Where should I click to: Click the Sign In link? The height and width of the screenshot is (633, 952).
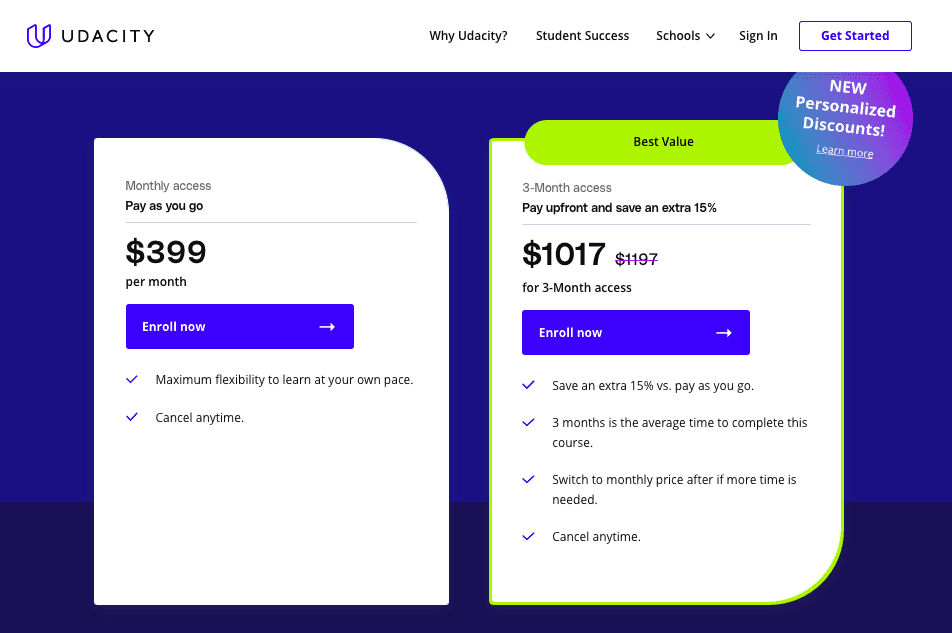tap(758, 35)
